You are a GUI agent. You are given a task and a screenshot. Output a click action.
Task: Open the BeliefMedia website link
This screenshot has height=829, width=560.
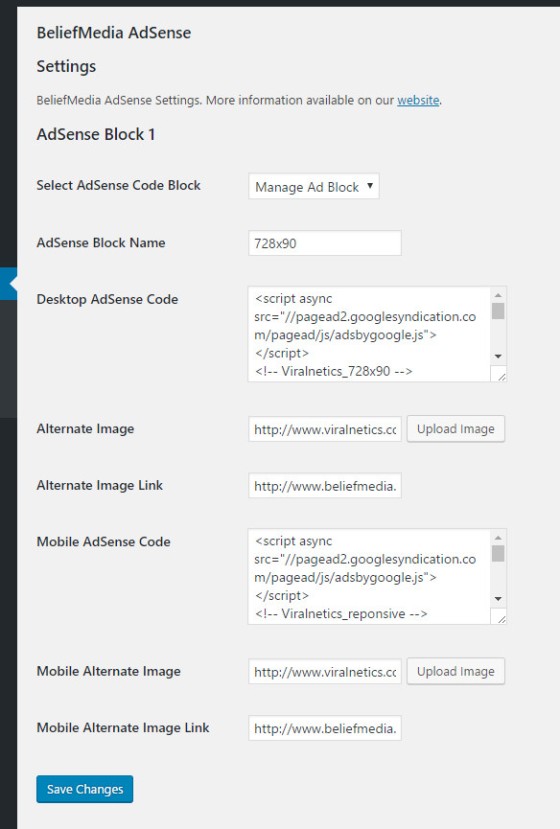[418, 100]
